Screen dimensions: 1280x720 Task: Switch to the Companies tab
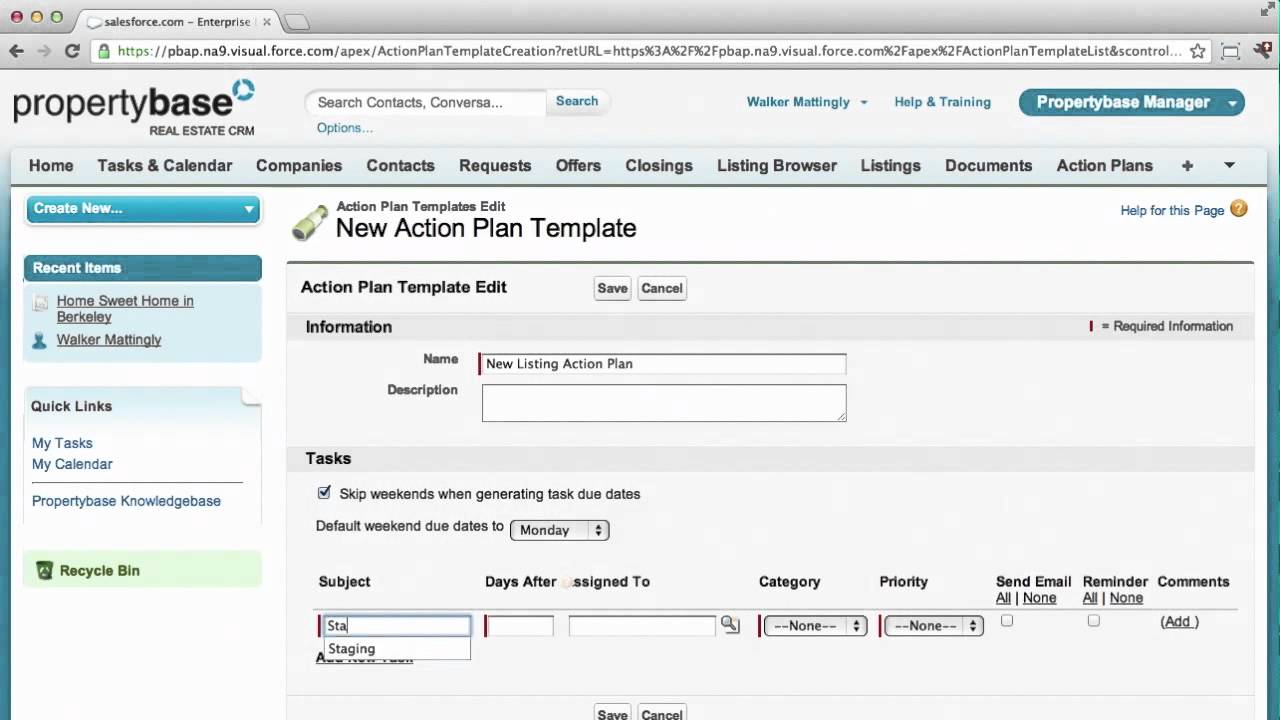299,166
